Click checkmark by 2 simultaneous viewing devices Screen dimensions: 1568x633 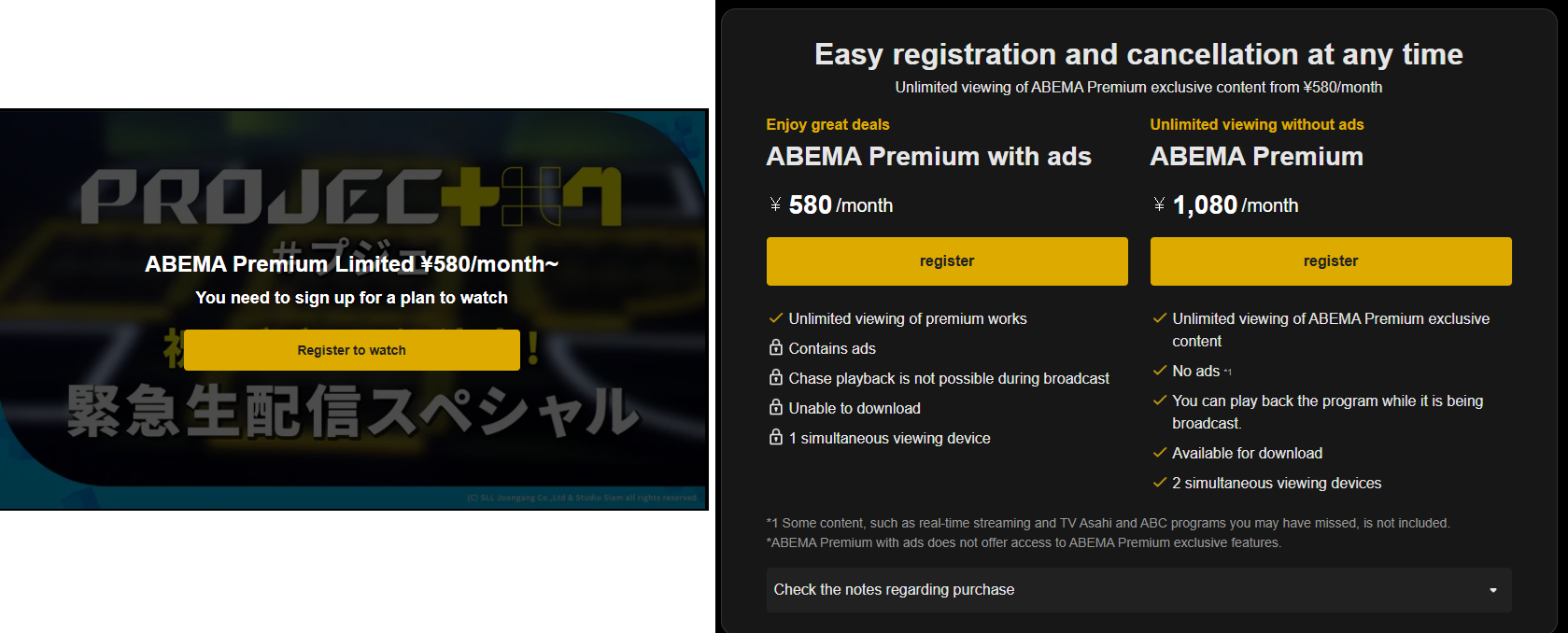point(1159,483)
